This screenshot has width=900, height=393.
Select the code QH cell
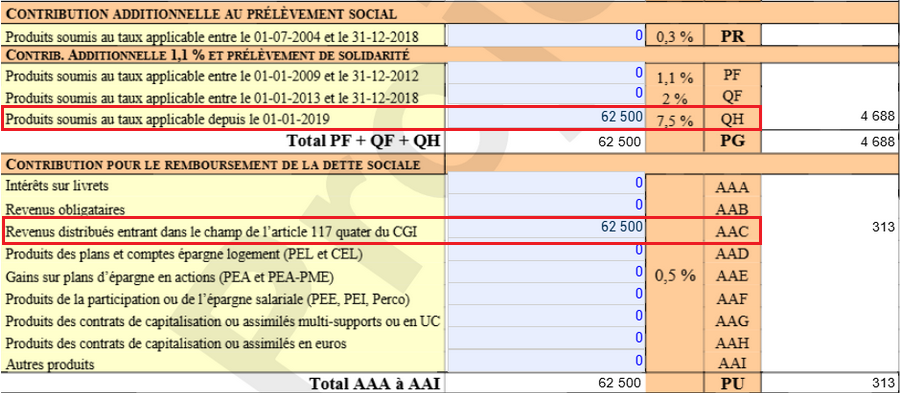point(732,119)
